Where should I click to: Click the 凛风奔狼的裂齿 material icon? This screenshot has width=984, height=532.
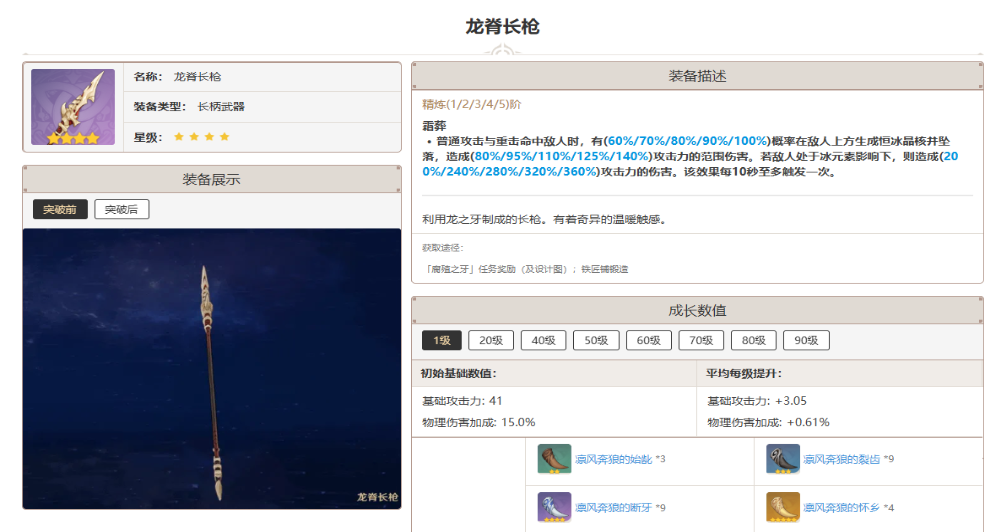pyautogui.click(x=782, y=459)
